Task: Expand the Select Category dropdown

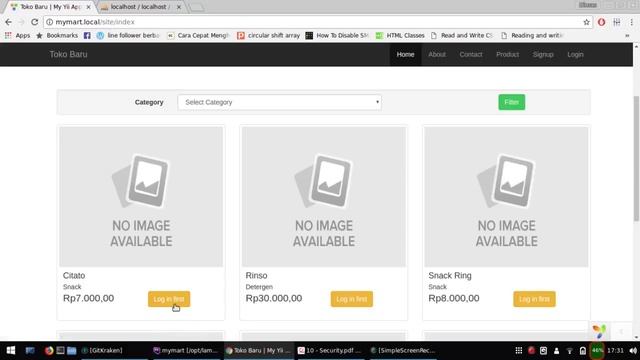Action: point(280,102)
